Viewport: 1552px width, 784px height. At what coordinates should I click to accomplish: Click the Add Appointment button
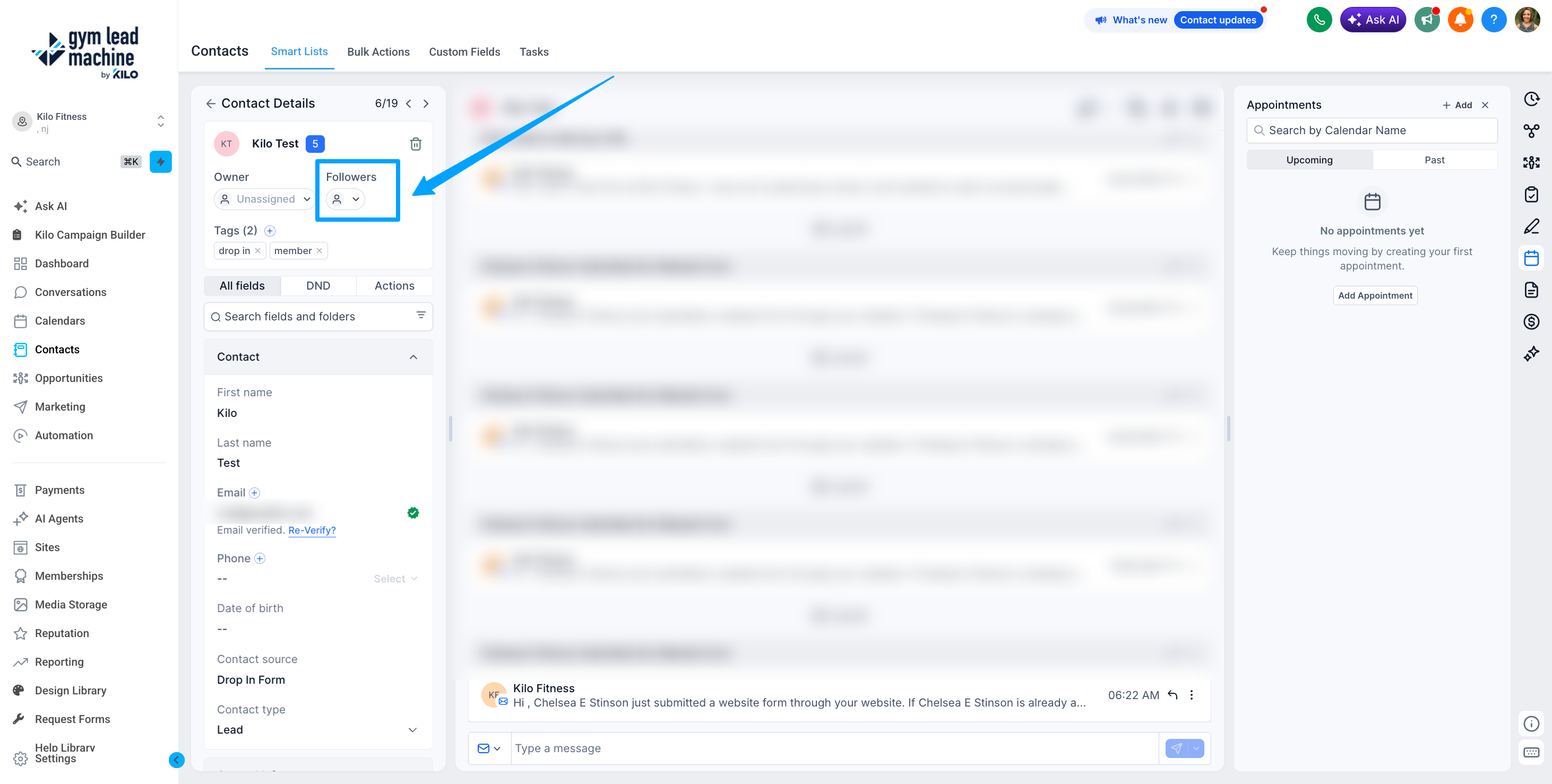(x=1375, y=295)
